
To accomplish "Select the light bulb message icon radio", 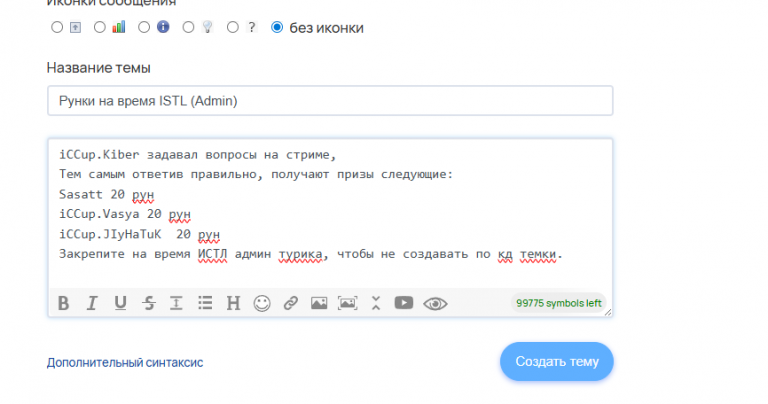I will 188,27.
